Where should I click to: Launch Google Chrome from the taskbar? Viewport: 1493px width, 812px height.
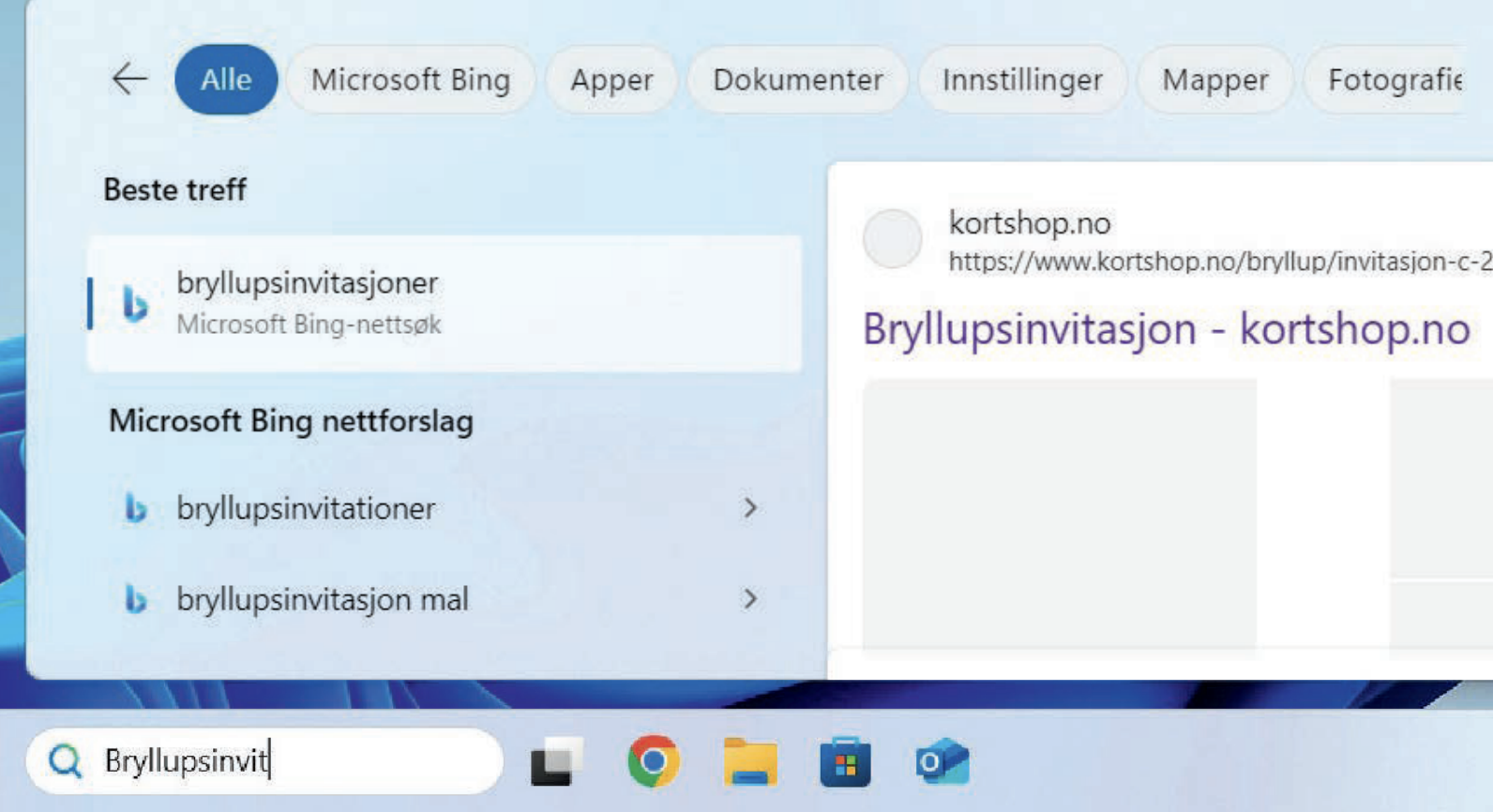tap(654, 761)
